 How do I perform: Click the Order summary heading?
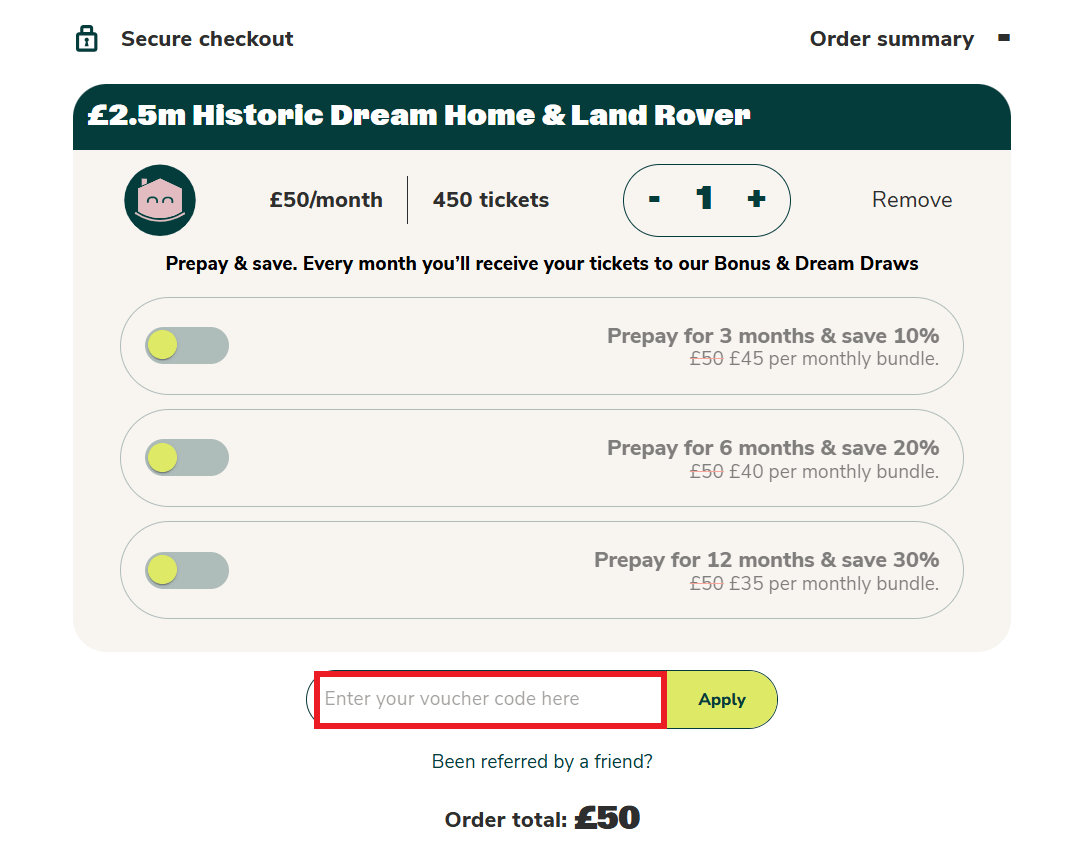tap(891, 39)
